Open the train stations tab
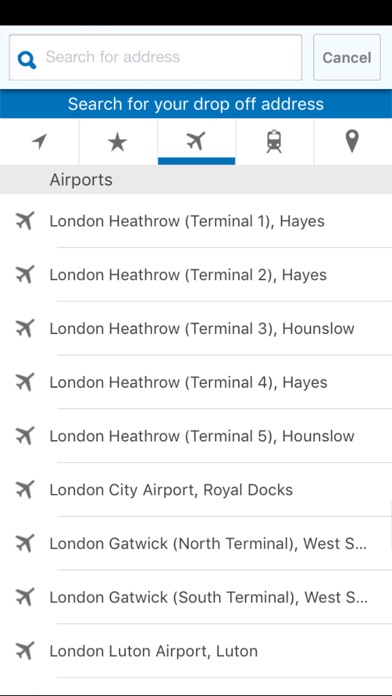The width and height of the screenshot is (392, 696). [274, 142]
